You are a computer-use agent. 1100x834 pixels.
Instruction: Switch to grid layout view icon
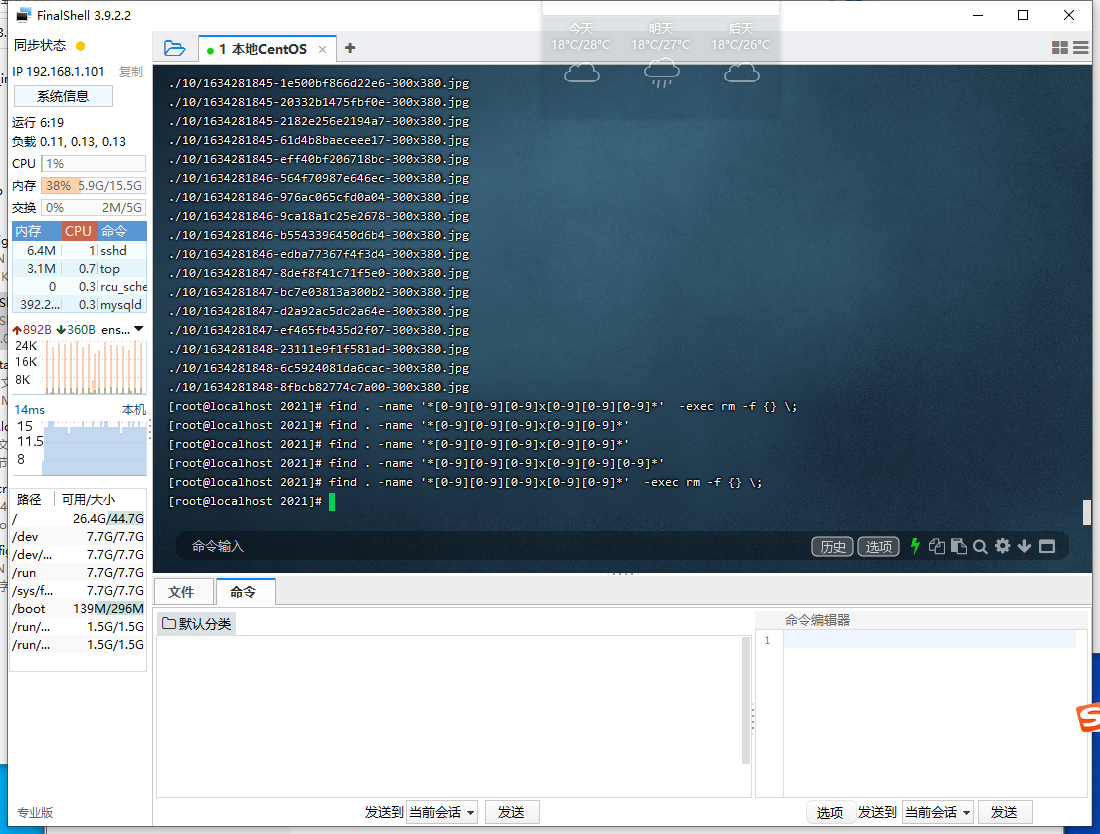coord(1060,48)
